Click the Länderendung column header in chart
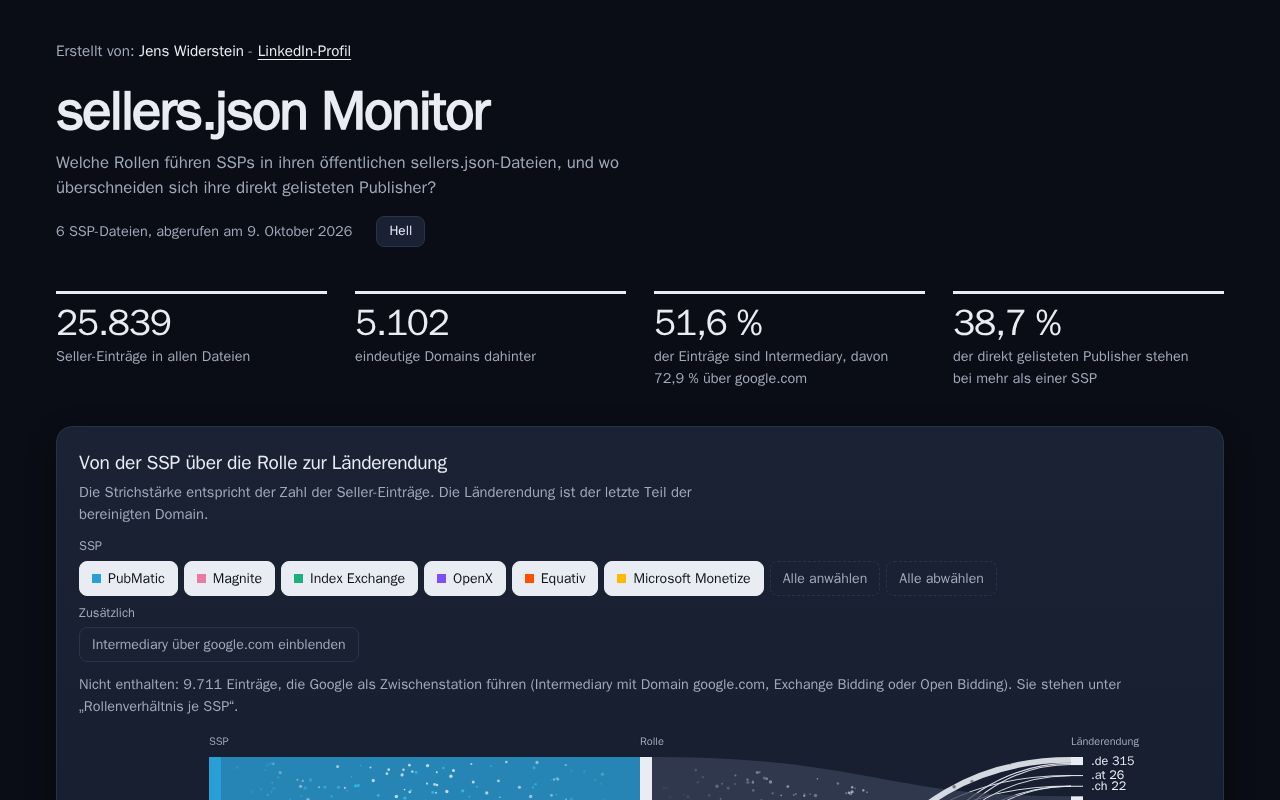The image size is (1280, 800). (1105, 741)
